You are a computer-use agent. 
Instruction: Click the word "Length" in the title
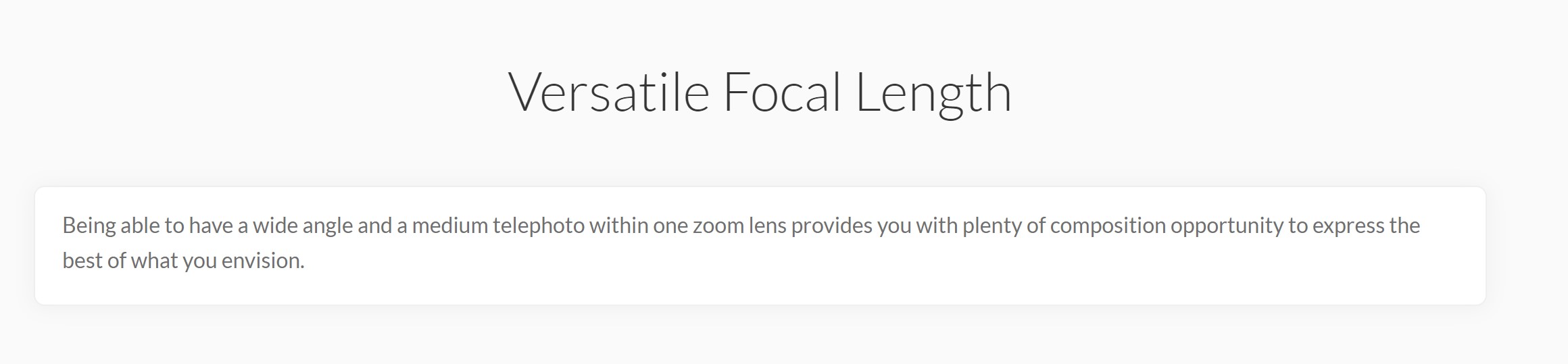click(933, 93)
